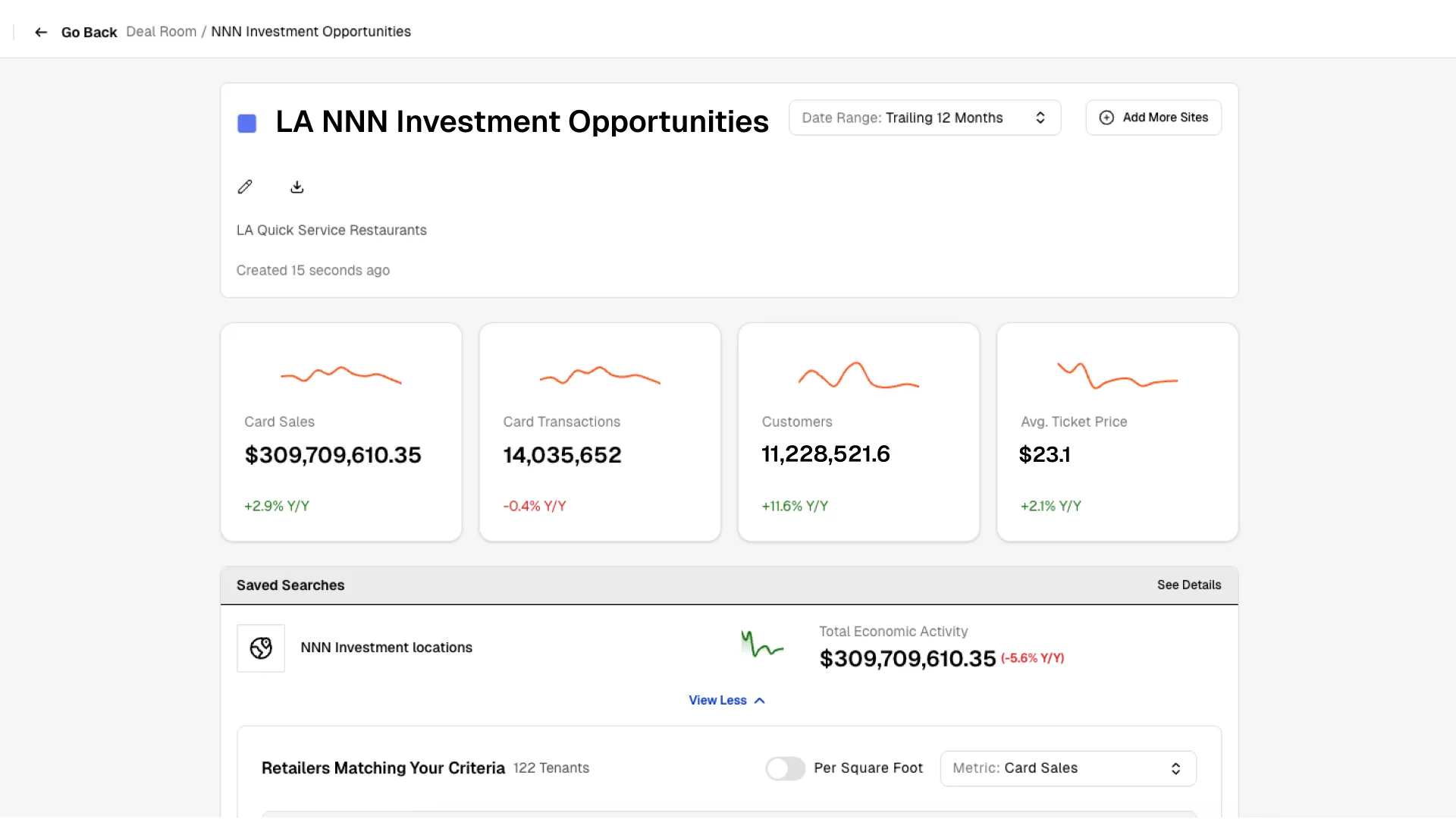Click the globe icon beside NNN Investment locations

tap(261, 648)
